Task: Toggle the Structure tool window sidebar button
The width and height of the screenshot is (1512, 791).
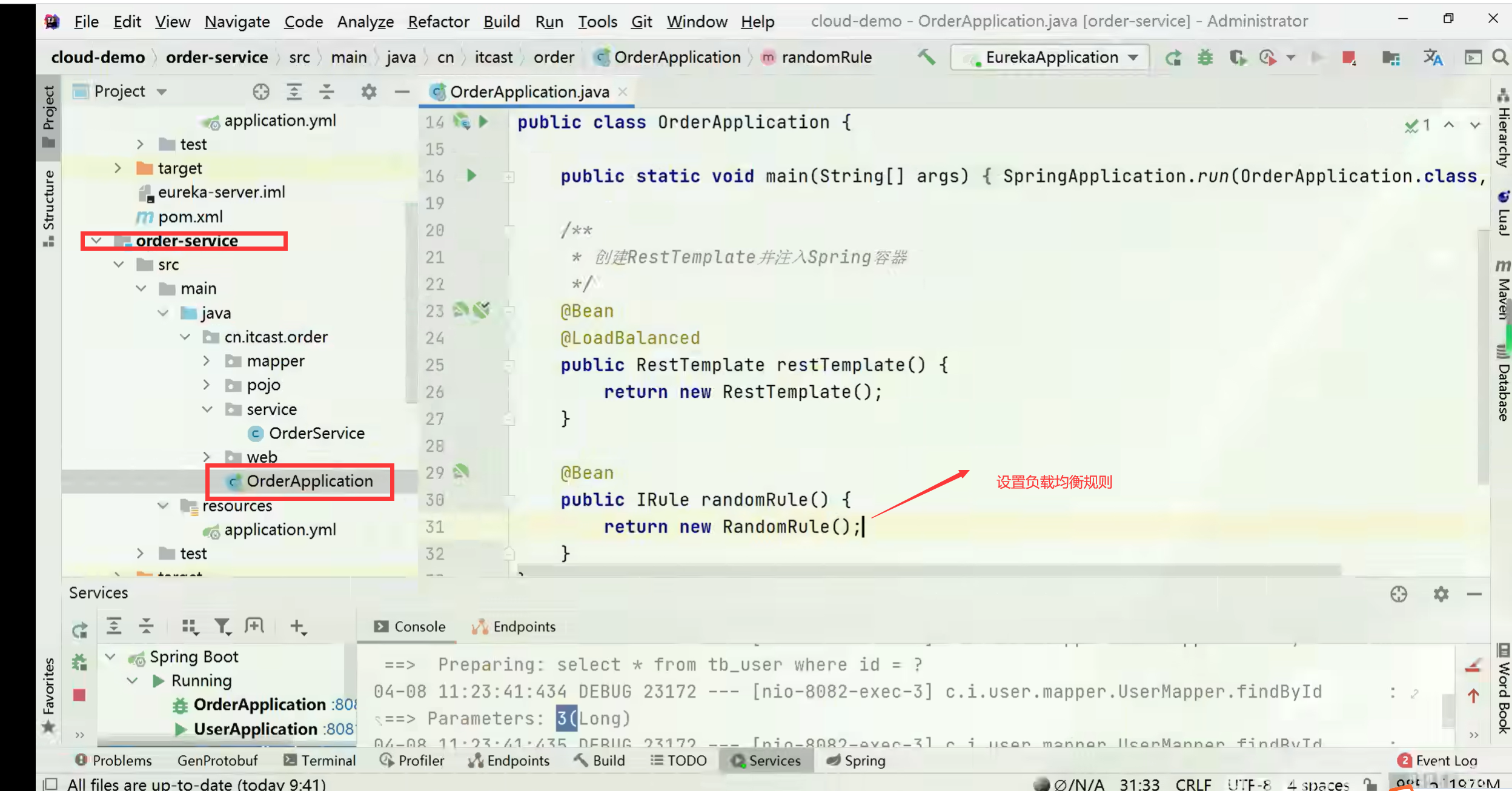Action: (x=48, y=207)
